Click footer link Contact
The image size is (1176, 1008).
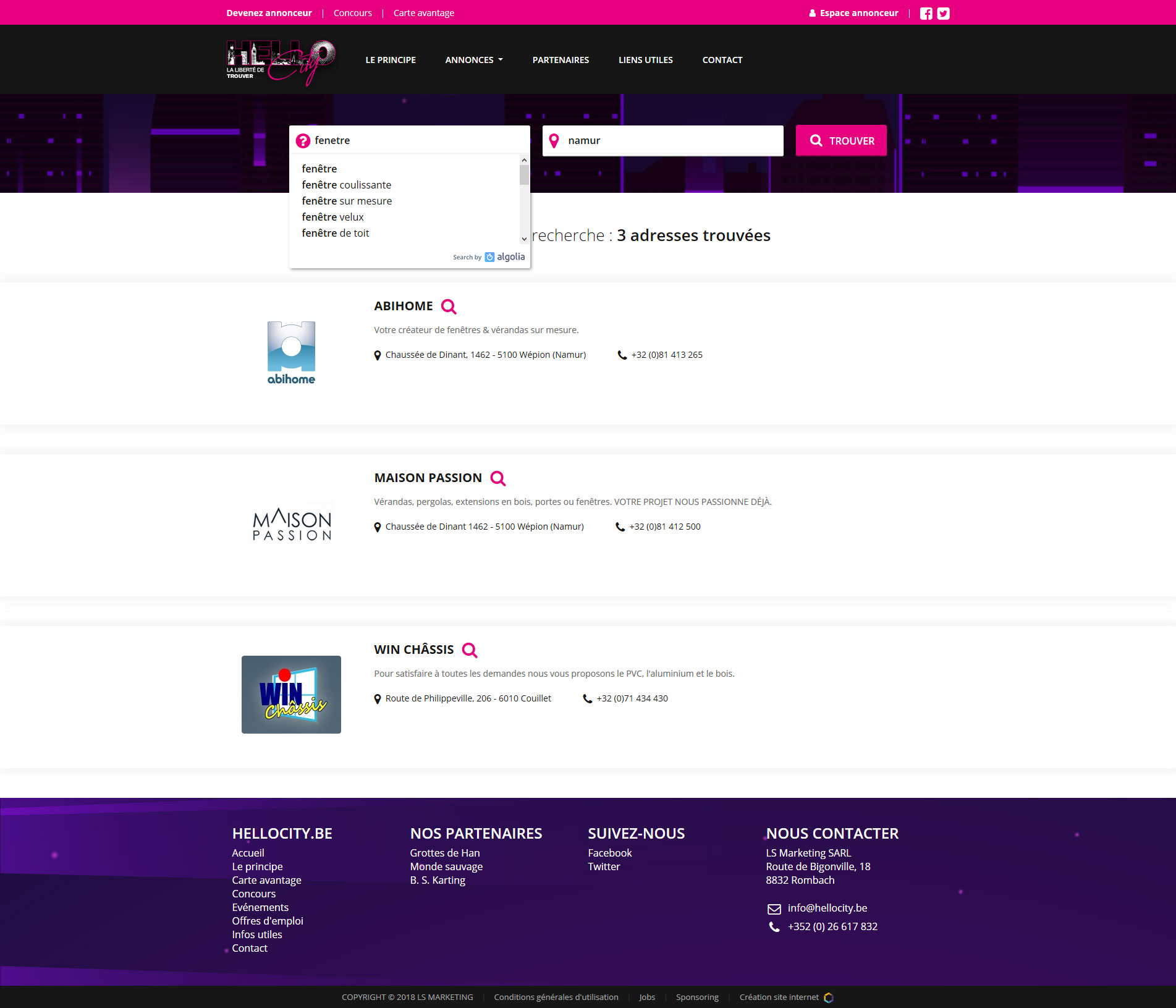click(x=250, y=948)
